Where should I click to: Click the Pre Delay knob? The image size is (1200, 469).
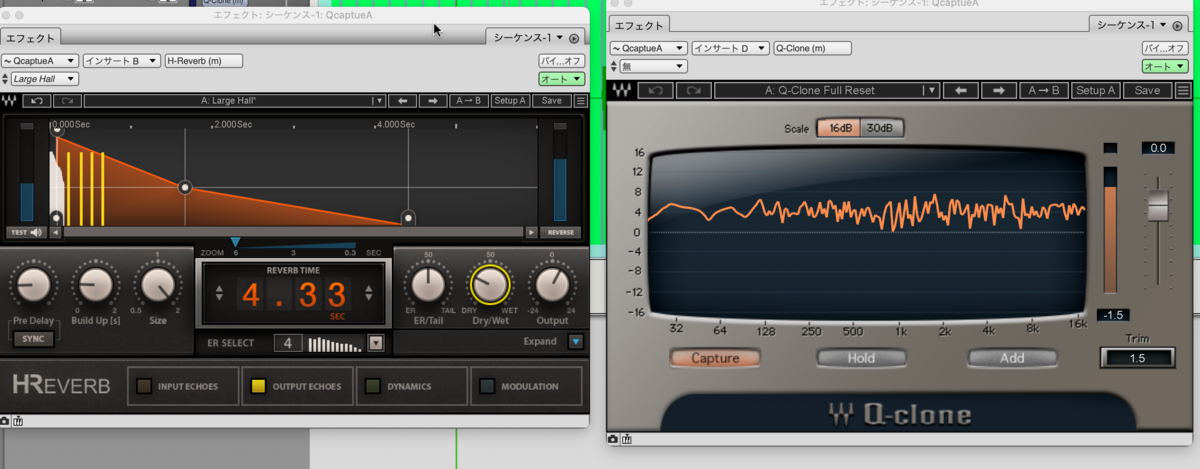32,287
